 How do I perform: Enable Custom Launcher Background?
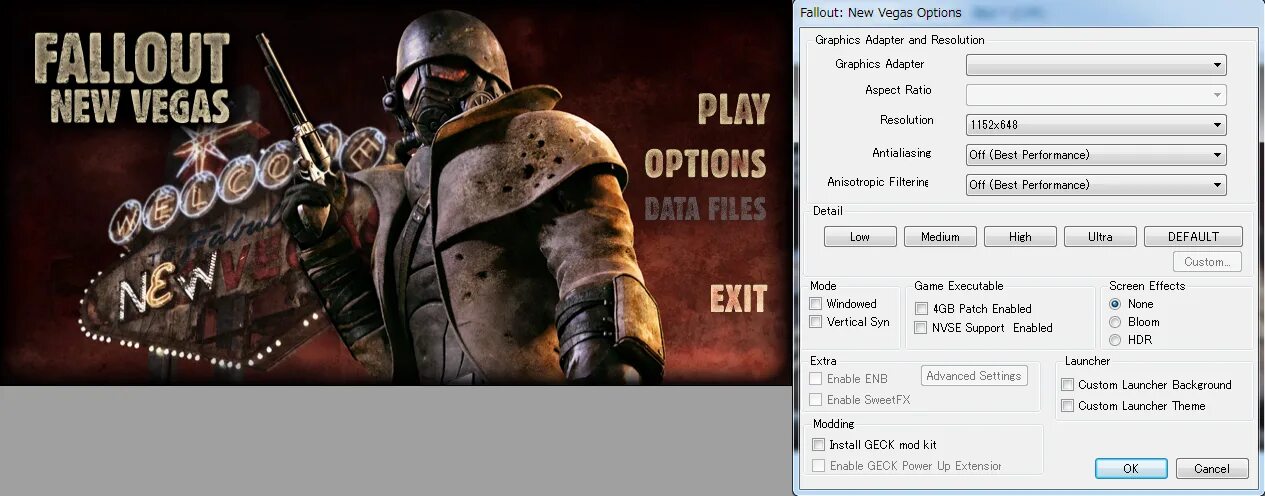tap(1068, 385)
